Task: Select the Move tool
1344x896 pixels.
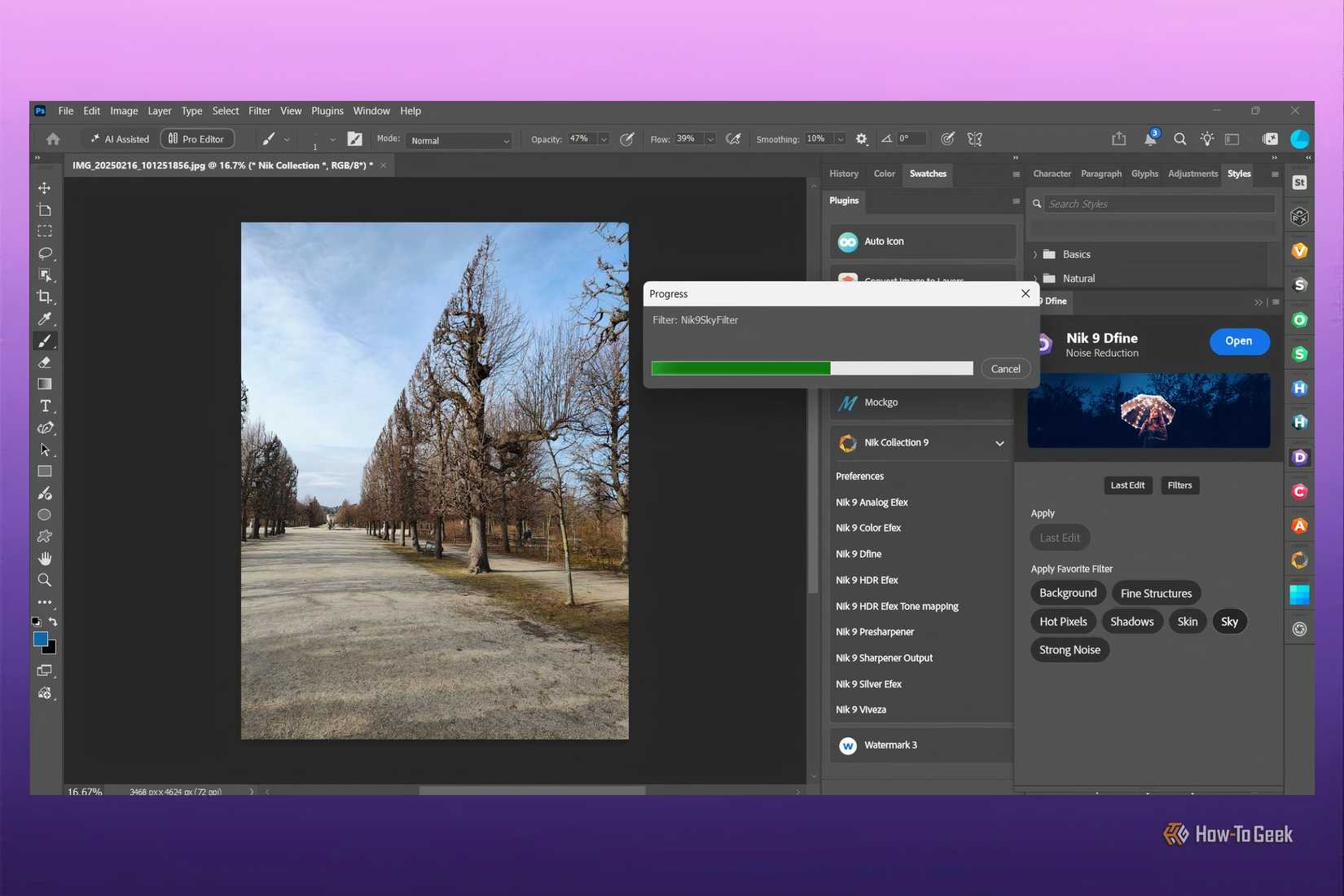Action: [45, 188]
